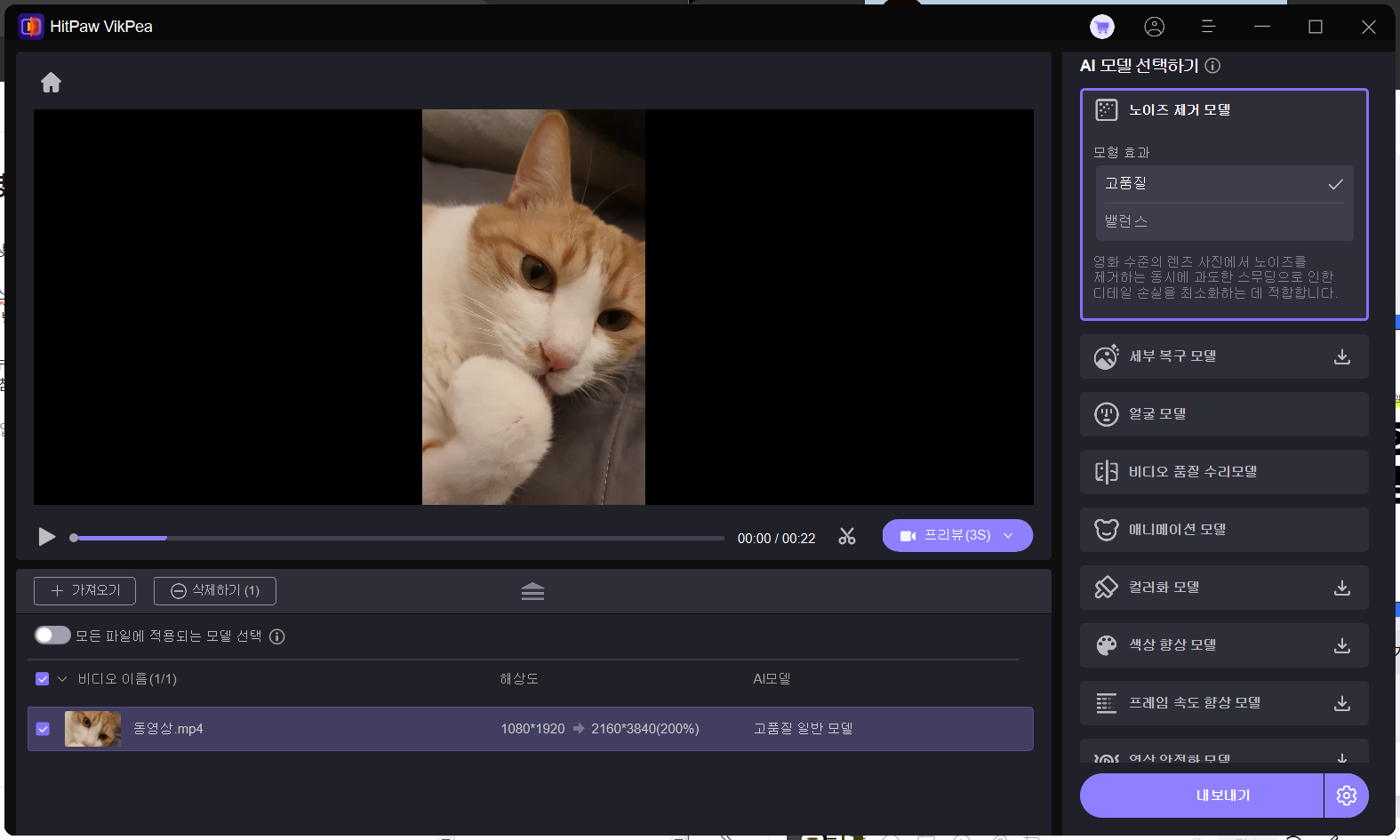Viewport: 1400px width, 840px height.
Task: Toggle the 비디오 이름 select-all checkbox
Action: point(43,679)
